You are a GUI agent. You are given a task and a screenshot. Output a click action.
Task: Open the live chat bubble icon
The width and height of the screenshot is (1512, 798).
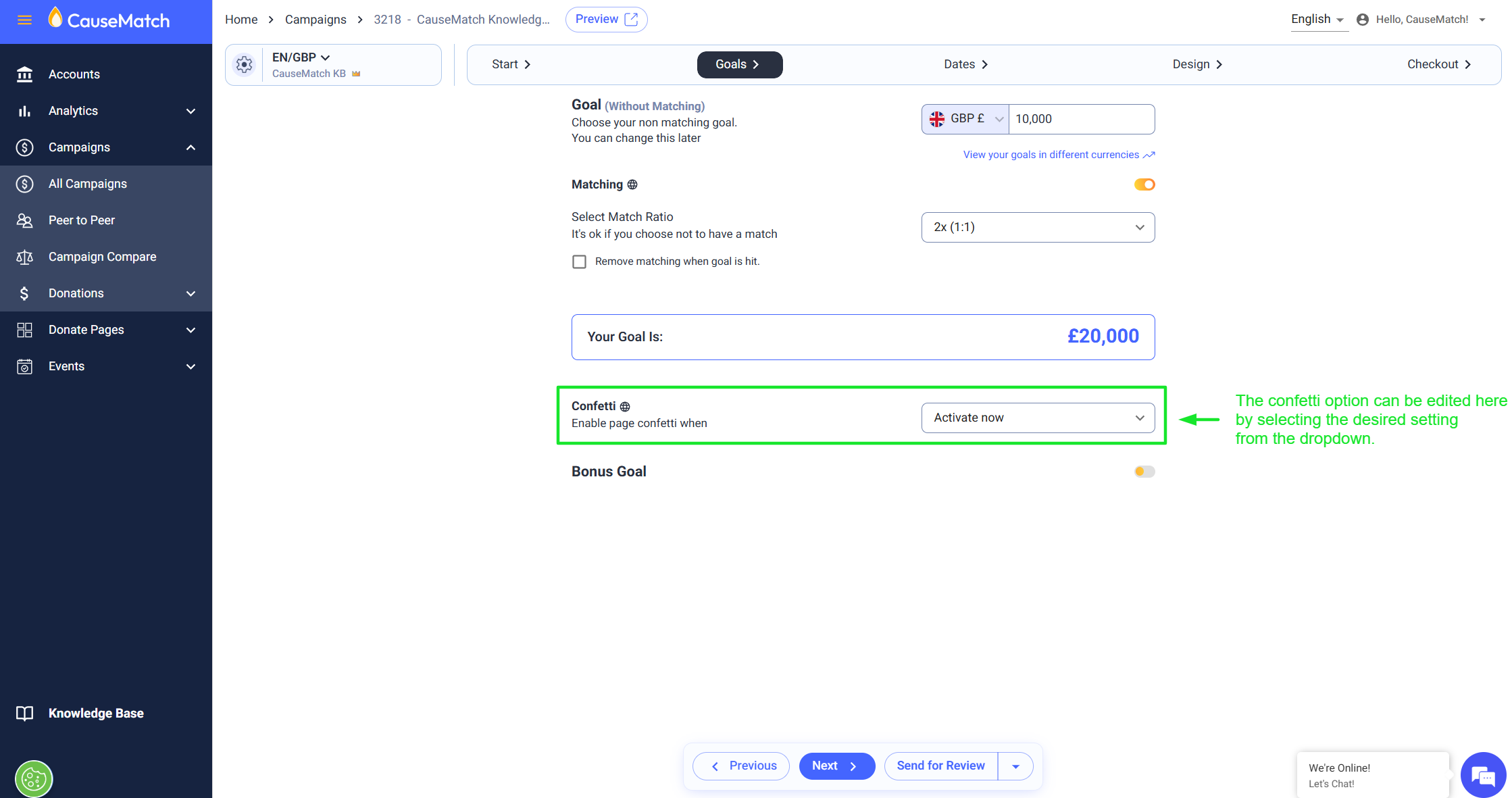[x=1484, y=776]
